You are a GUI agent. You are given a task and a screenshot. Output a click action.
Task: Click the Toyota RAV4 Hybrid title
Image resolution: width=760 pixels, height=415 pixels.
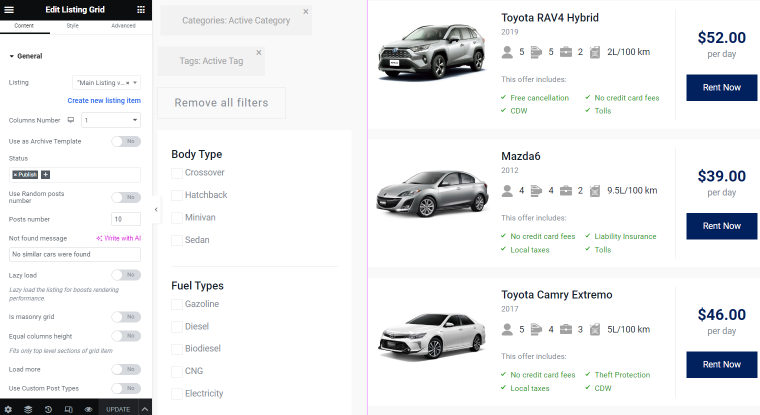550,18
